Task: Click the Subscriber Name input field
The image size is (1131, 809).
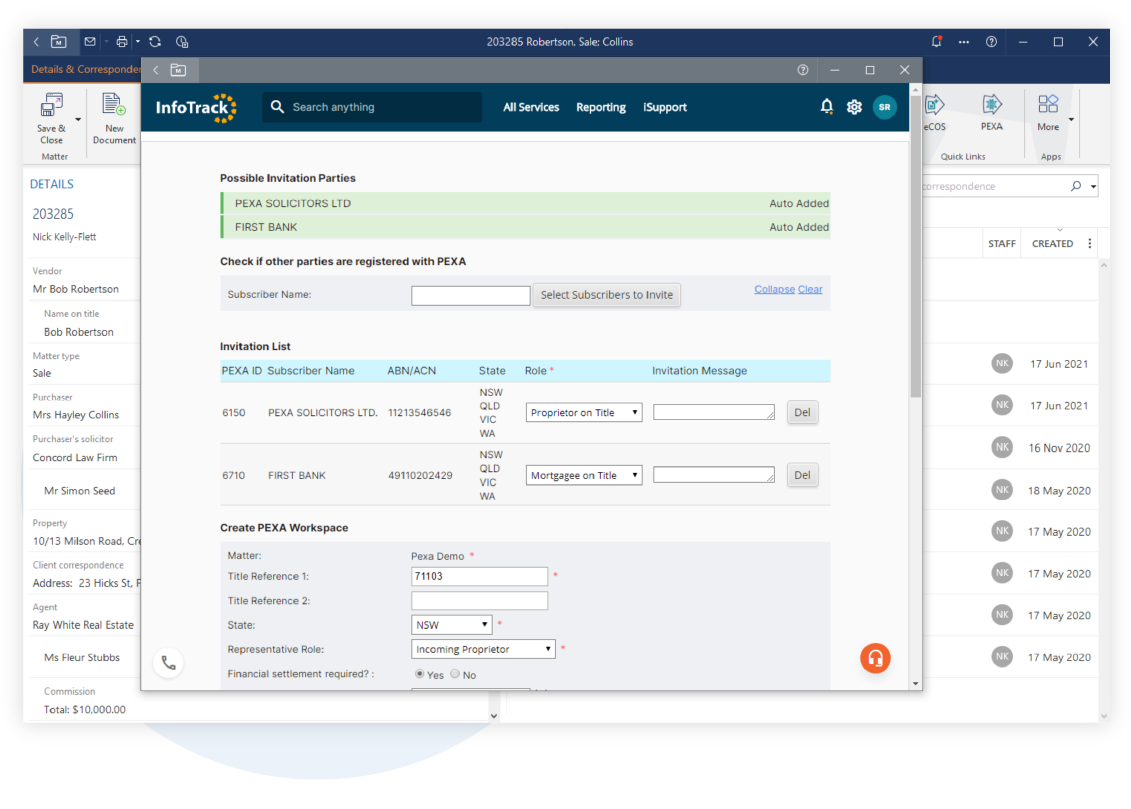Action: 470,295
